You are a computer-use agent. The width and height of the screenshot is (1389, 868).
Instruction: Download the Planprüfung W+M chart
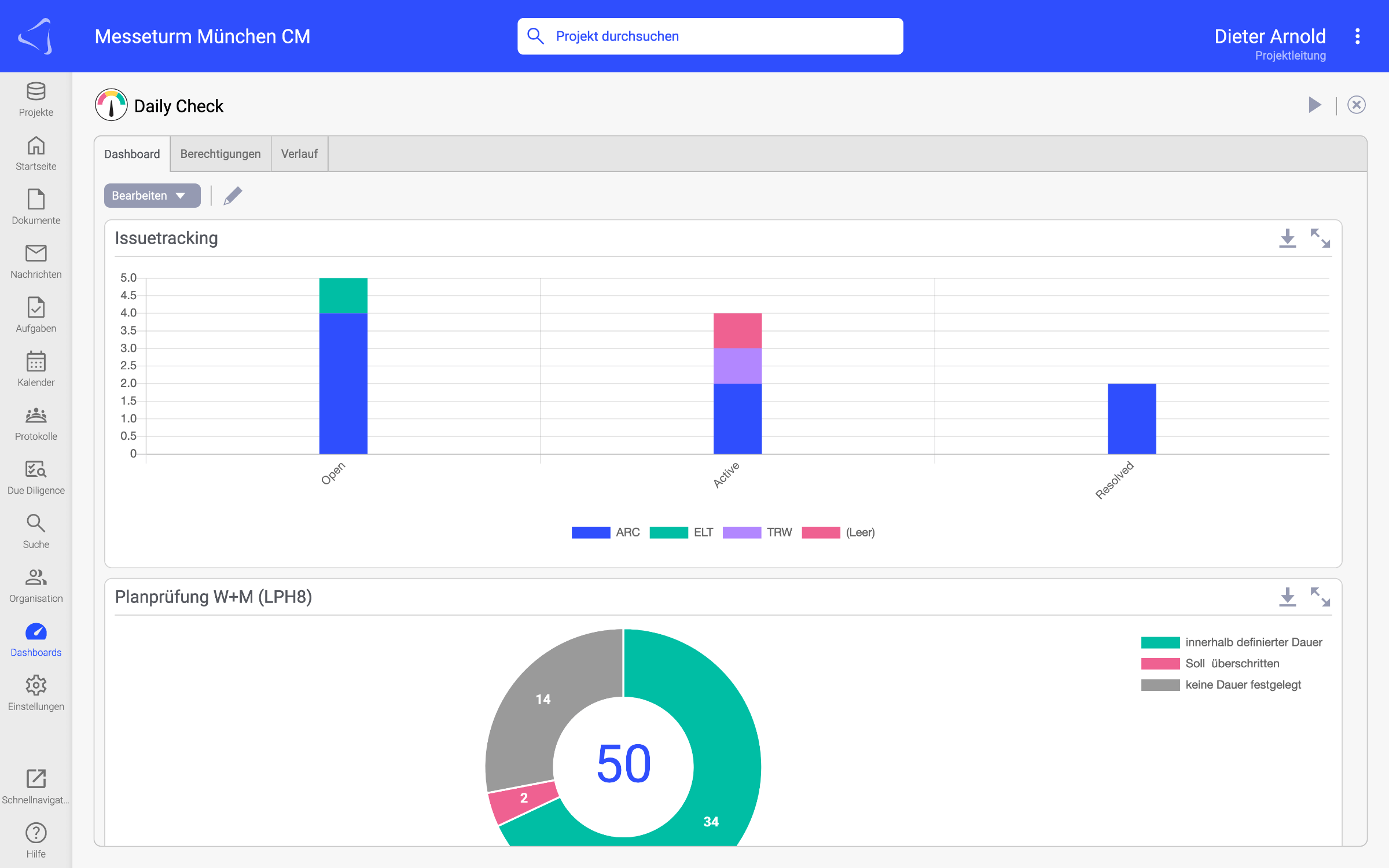pos(1288,597)
